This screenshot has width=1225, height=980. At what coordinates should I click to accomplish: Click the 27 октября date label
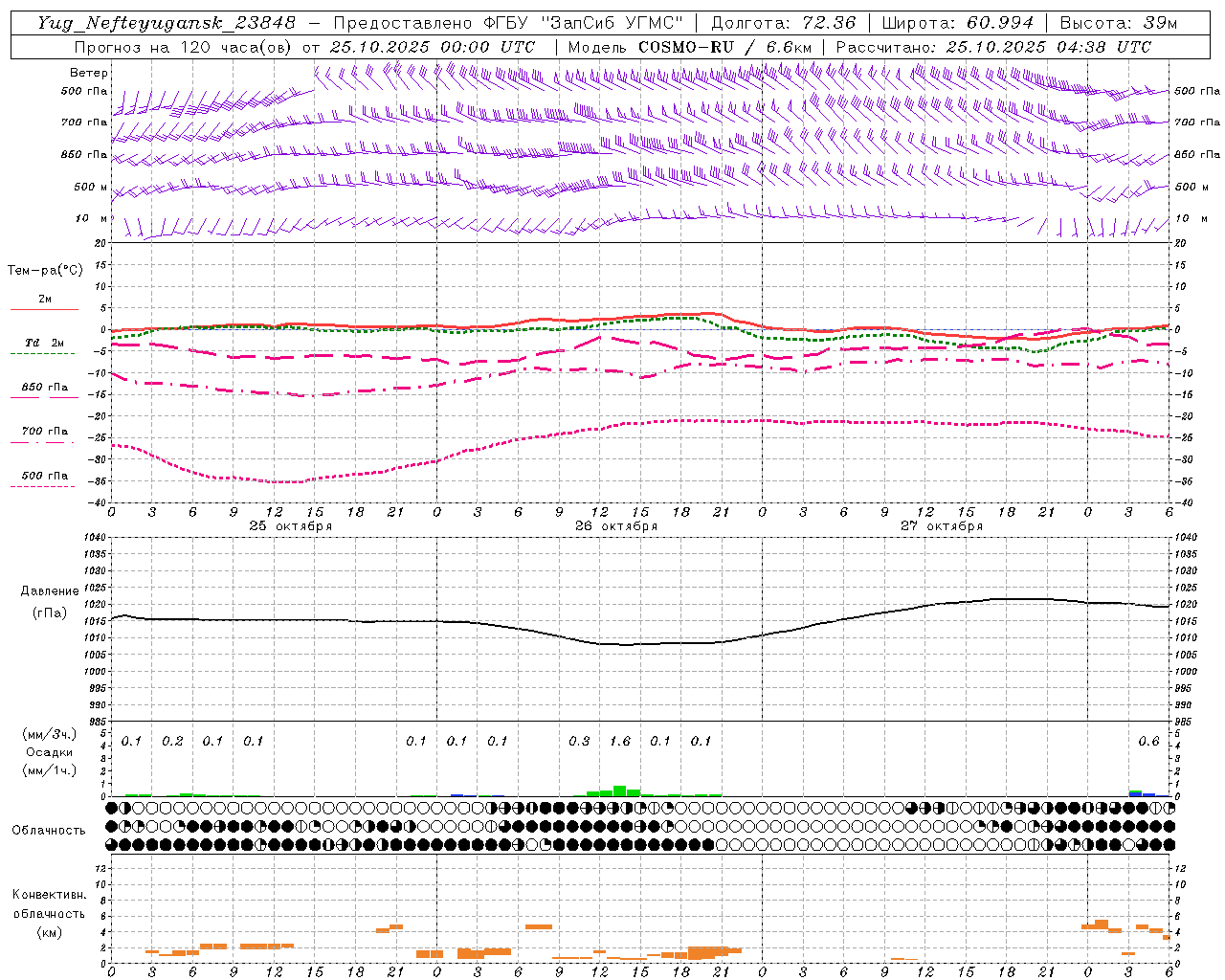[x=942, y=526]
